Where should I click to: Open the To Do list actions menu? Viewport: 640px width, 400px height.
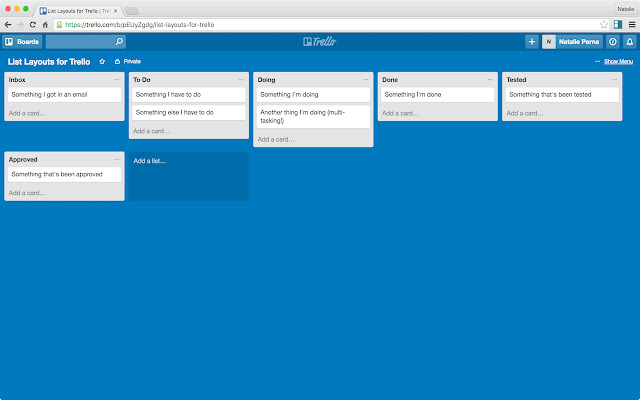pos(241,80)
